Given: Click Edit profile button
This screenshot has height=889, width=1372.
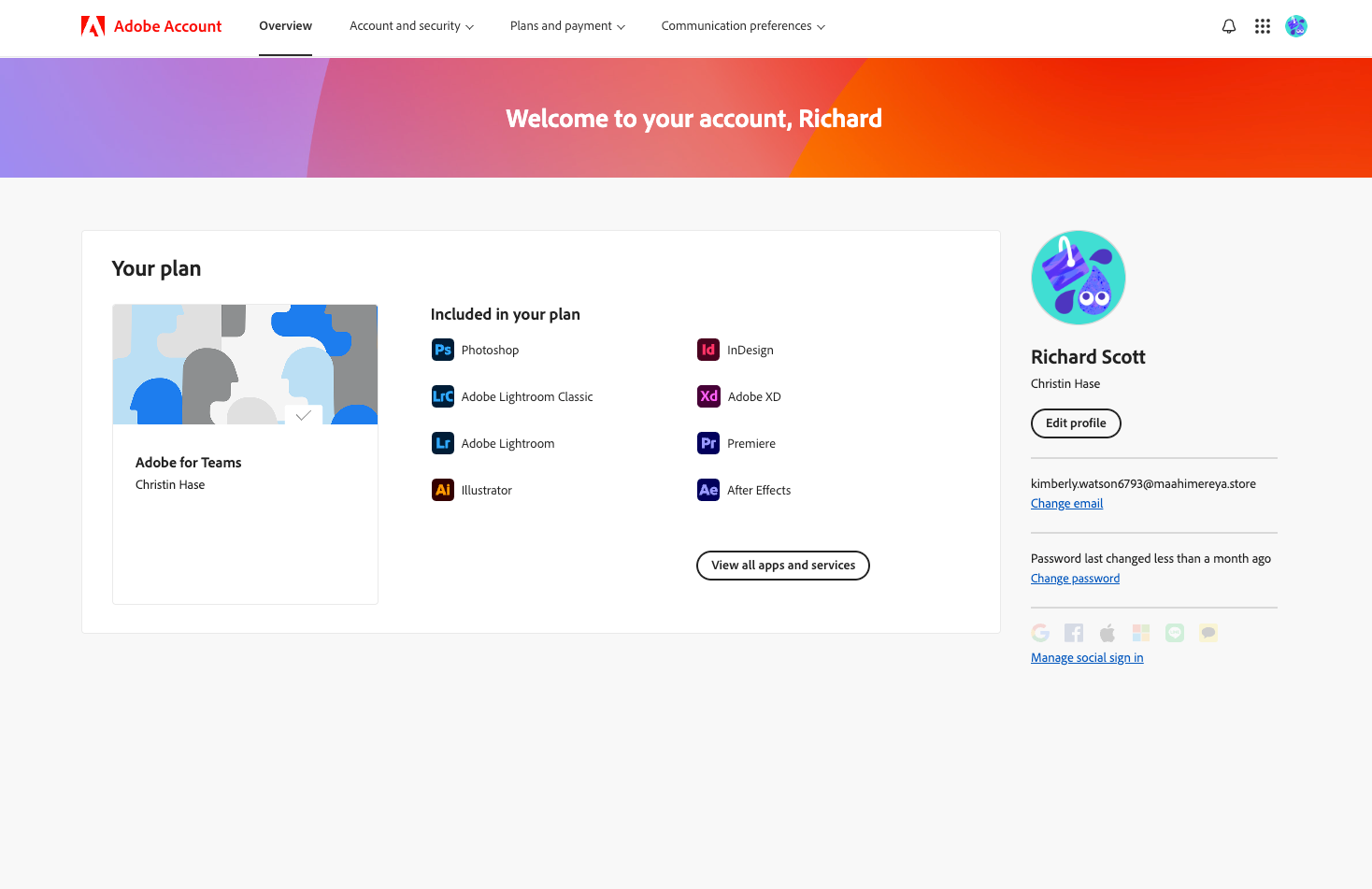Looking at the screenshot, I should pyautogui.click(x=1076, y=423).
